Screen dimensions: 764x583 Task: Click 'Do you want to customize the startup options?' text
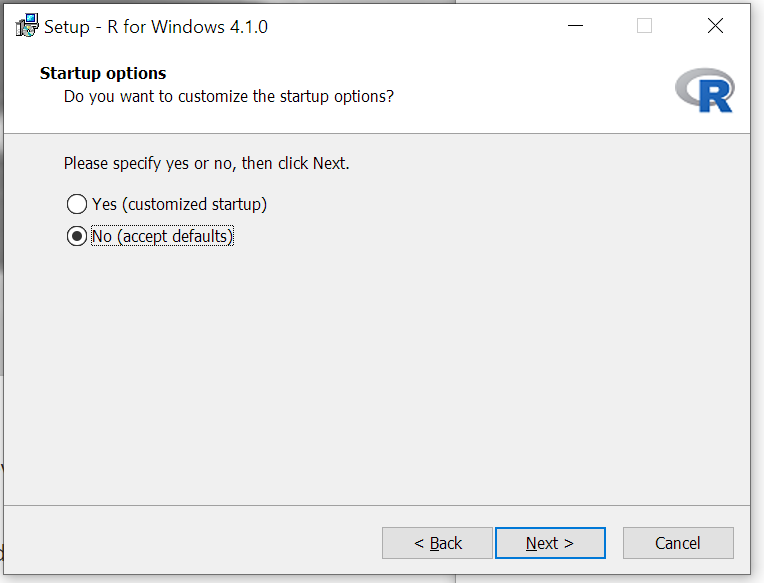click(x=229, y=96)
